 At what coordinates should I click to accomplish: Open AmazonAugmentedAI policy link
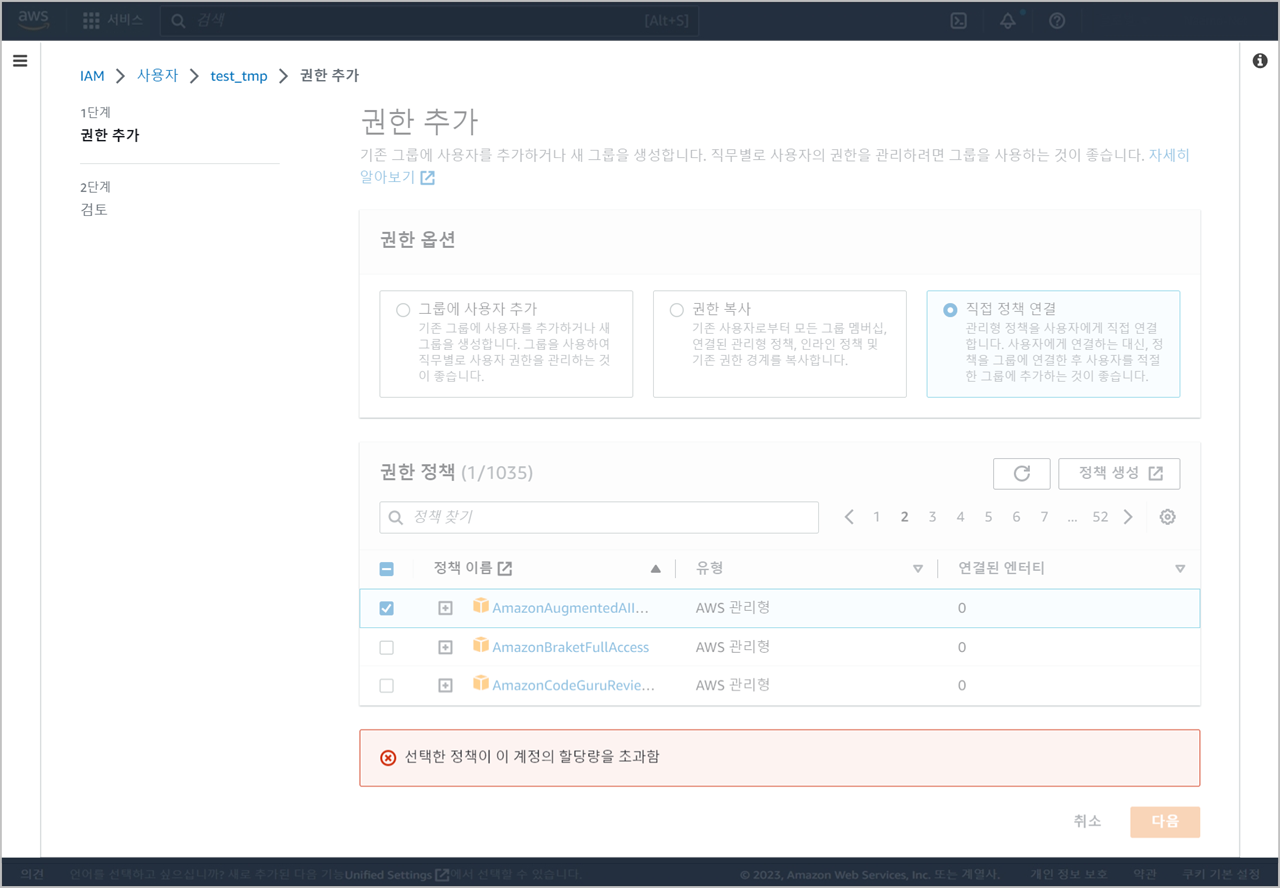pyautogui.click(x=571, y=608)
